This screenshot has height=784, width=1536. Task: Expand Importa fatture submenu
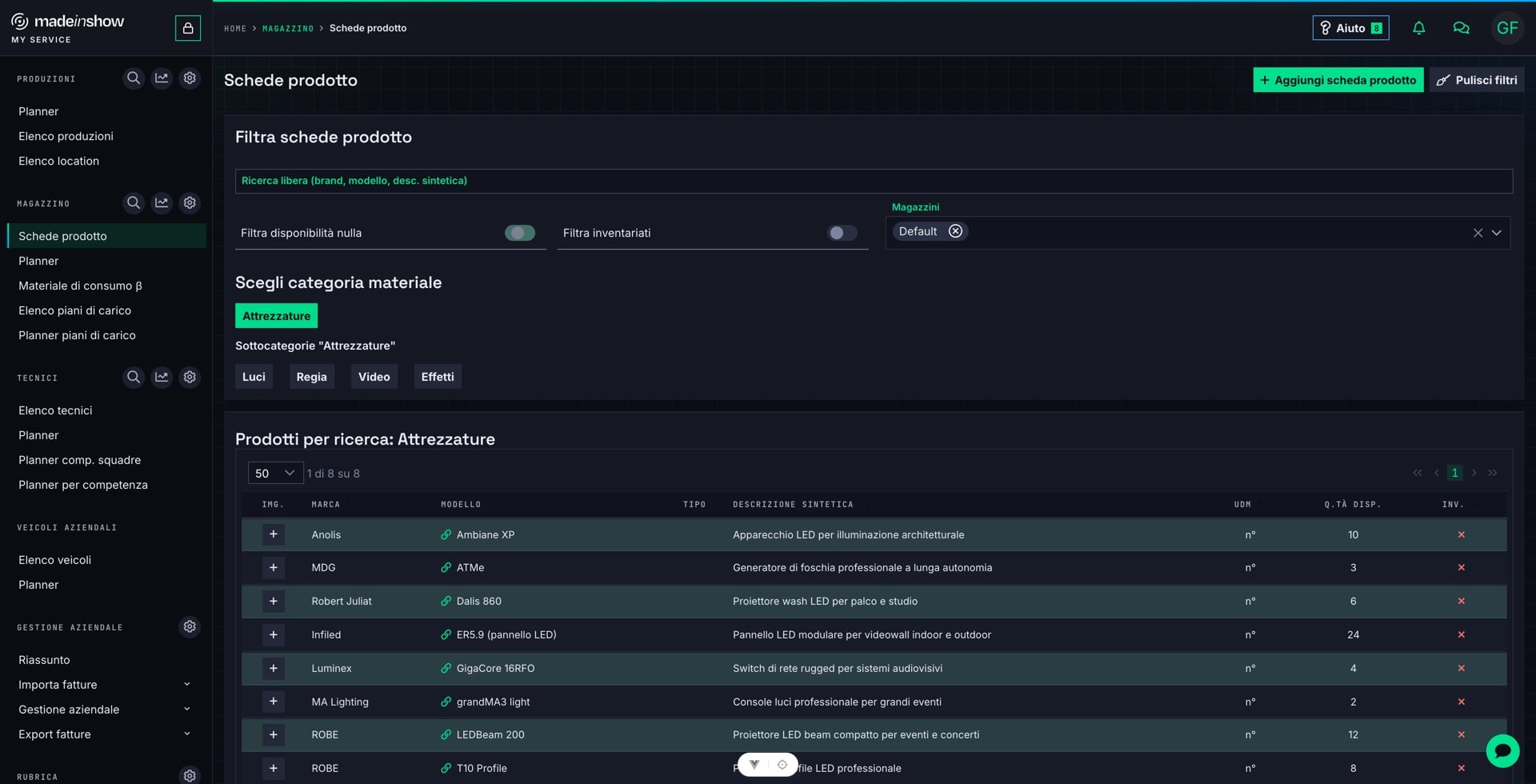(x=187, y=684)
